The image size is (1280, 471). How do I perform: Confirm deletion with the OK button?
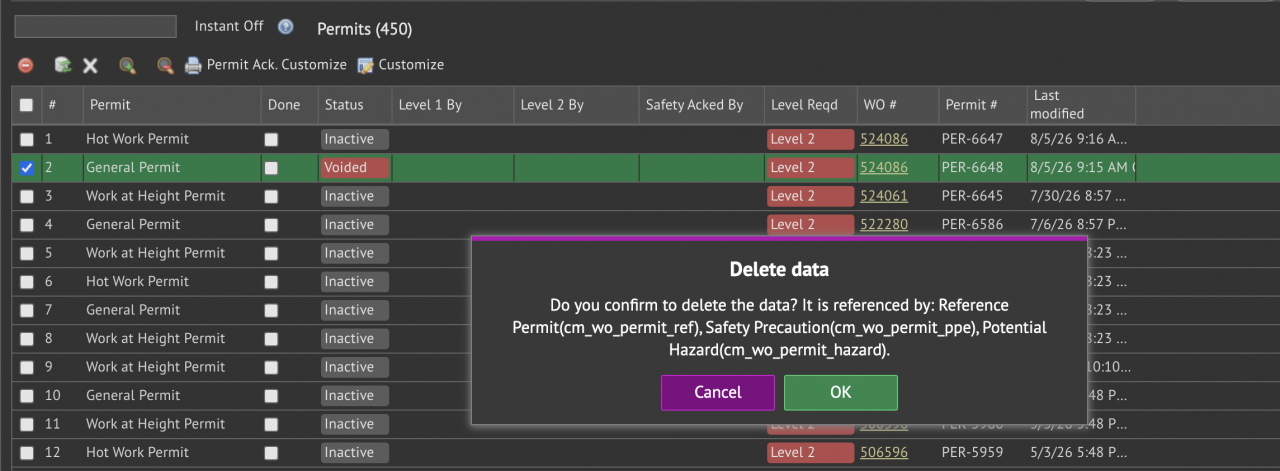(x=841, y=392)
